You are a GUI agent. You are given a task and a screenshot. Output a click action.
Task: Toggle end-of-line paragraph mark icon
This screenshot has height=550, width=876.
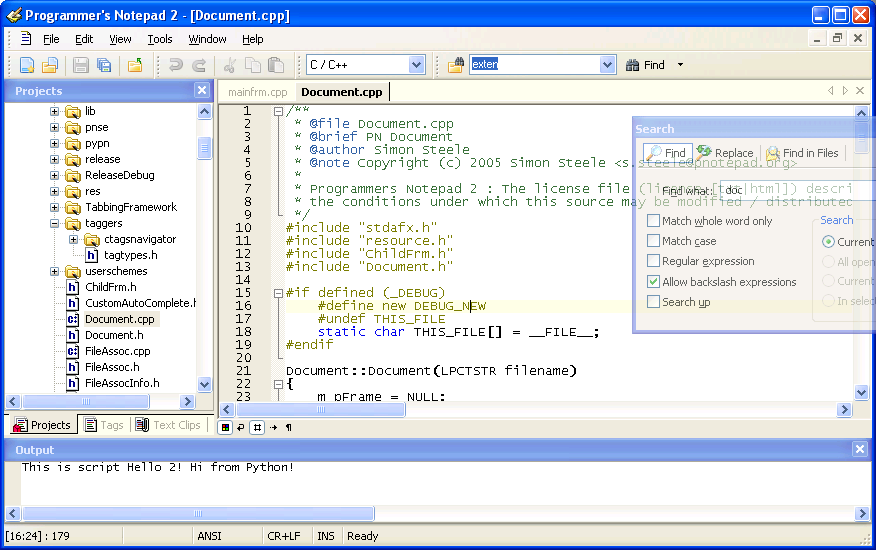pos(289,427)
